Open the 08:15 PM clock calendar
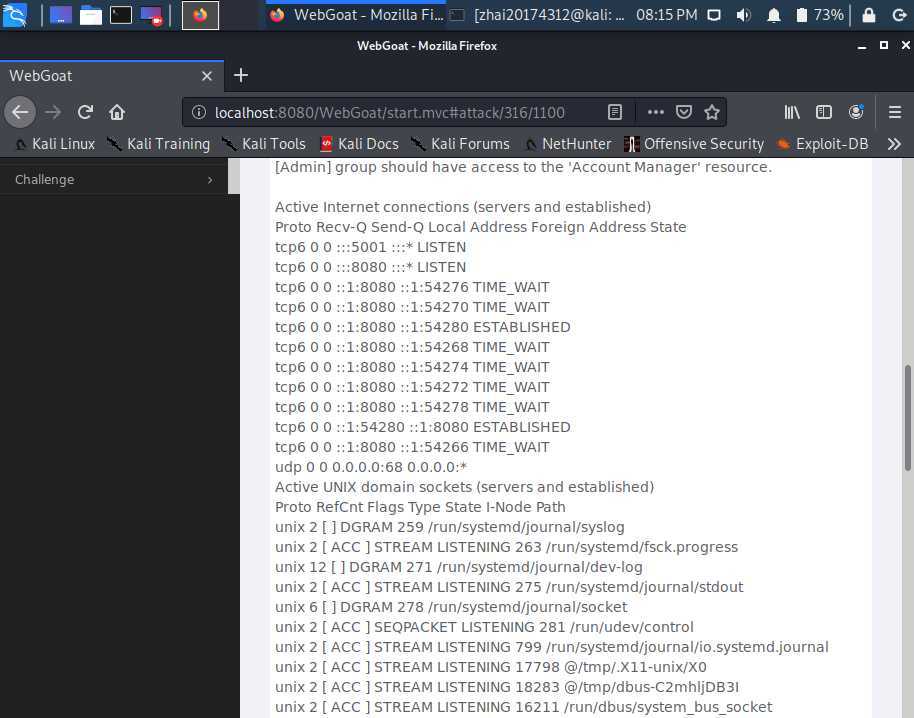 666,15
